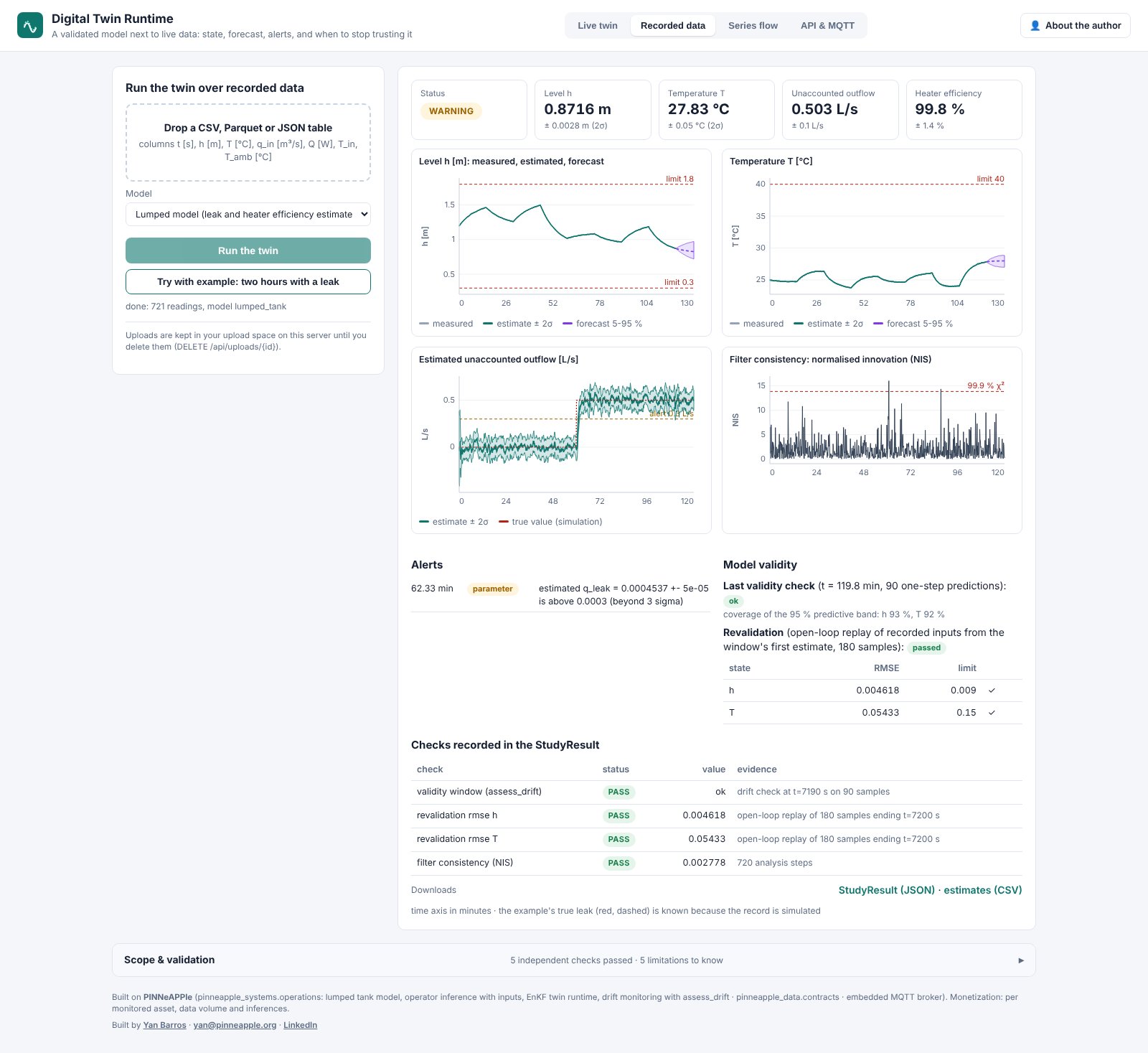Image resolution: width=1148 pixels, height=1053 pixels.
Task: Click the 0.004618 RMSE value for h
Action: click(878, 691)
